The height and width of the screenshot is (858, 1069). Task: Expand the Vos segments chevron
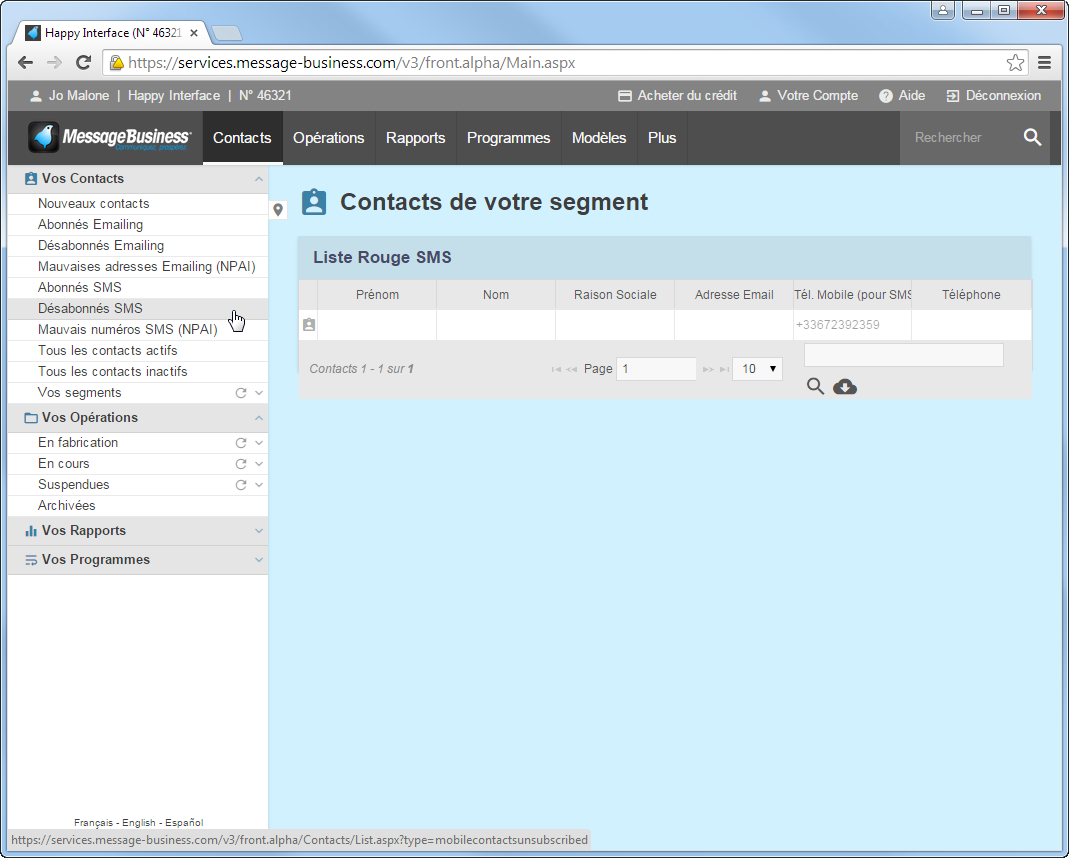click(x=258, y=393)
